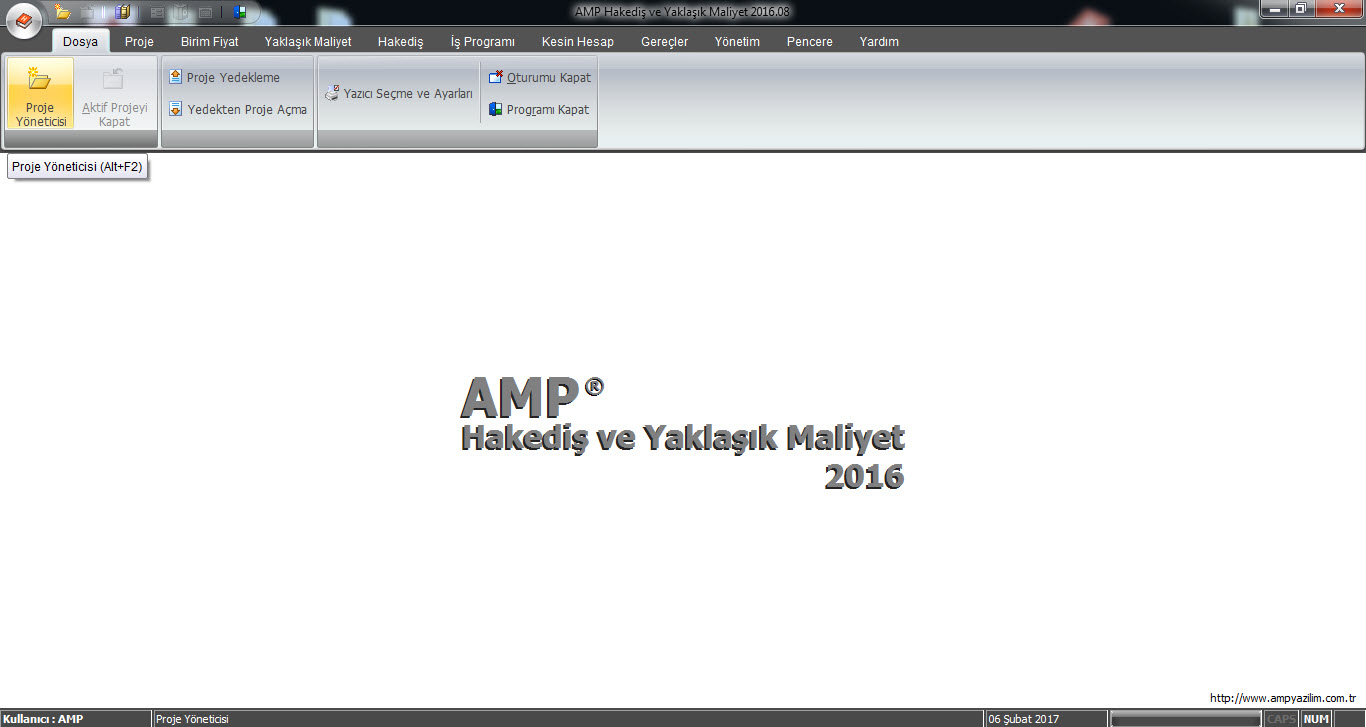Switch to Kesin Hesap tab
This screenshot has height=727, width=1366.
[577, 42]
